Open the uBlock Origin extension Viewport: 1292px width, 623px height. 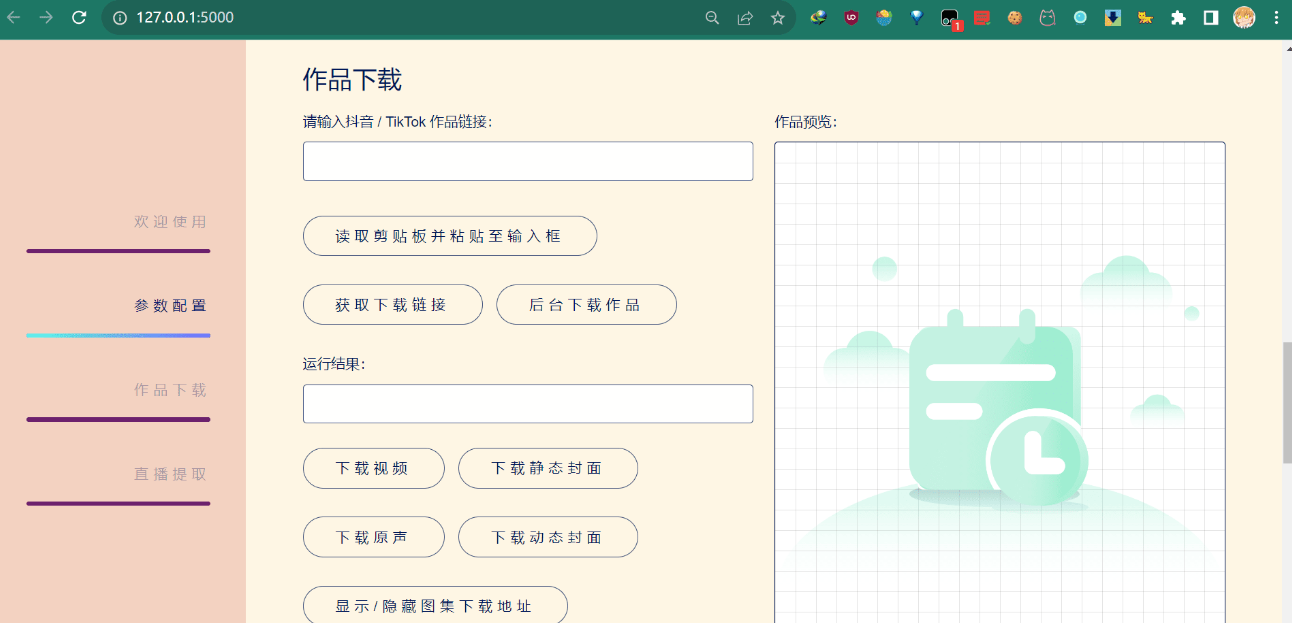click(851, 17)
